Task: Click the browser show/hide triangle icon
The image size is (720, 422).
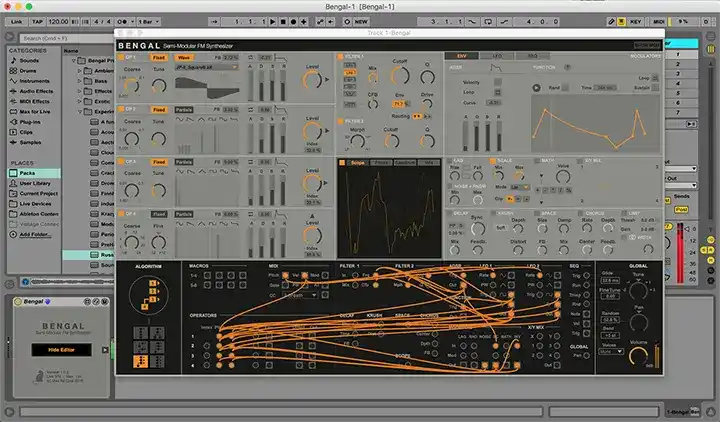Action: pyautogui.click(x=10, y=37)
